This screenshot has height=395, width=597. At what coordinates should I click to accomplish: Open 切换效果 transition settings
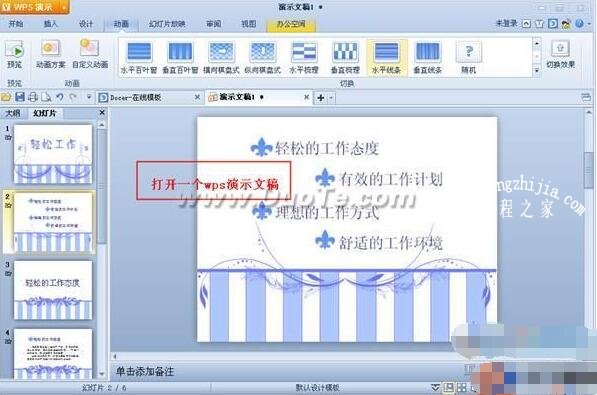tap(560, 54)
